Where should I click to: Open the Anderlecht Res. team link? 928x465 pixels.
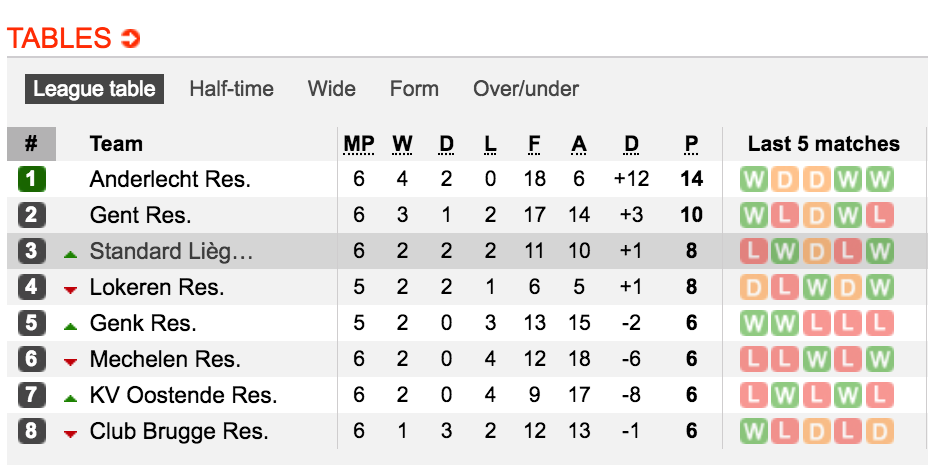coord(170,179)
